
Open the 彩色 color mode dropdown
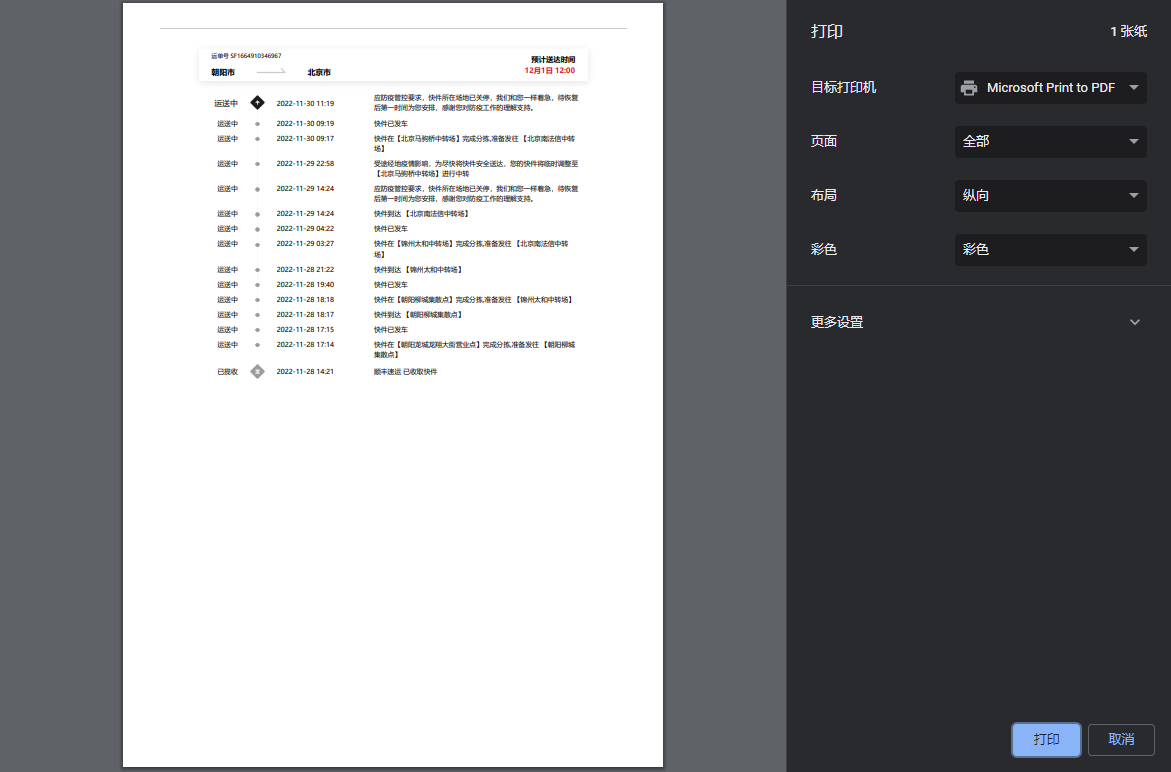pos(1050,250)
